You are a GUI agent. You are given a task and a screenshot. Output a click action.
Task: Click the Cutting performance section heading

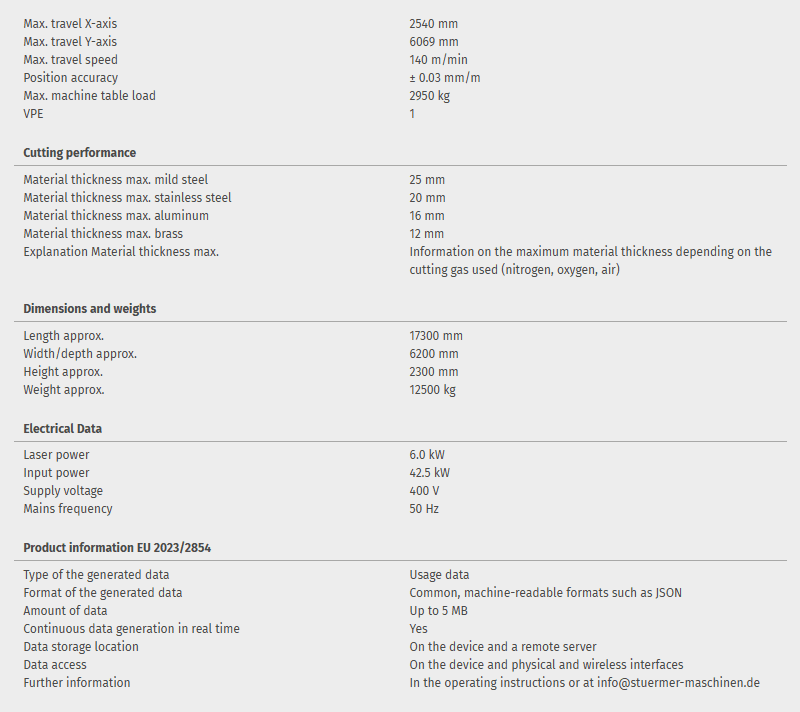[x=80, y=153]
